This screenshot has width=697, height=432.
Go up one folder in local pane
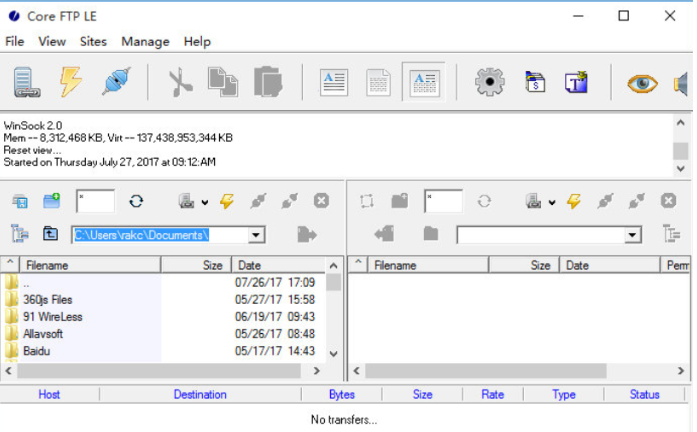(50, 233)
